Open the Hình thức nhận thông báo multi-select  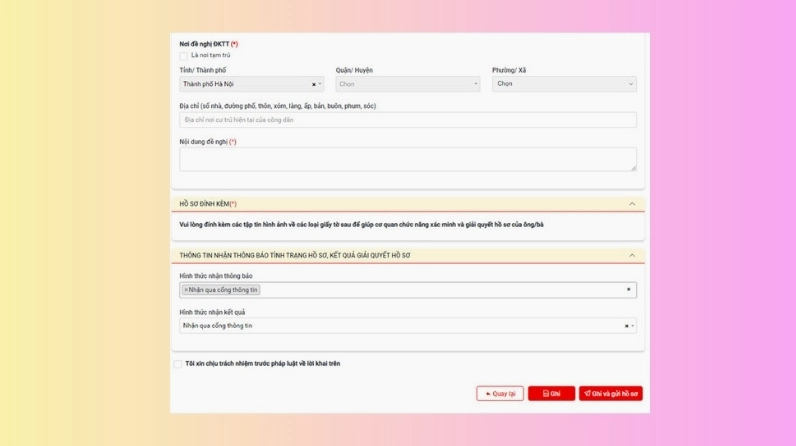pos(440,290)
